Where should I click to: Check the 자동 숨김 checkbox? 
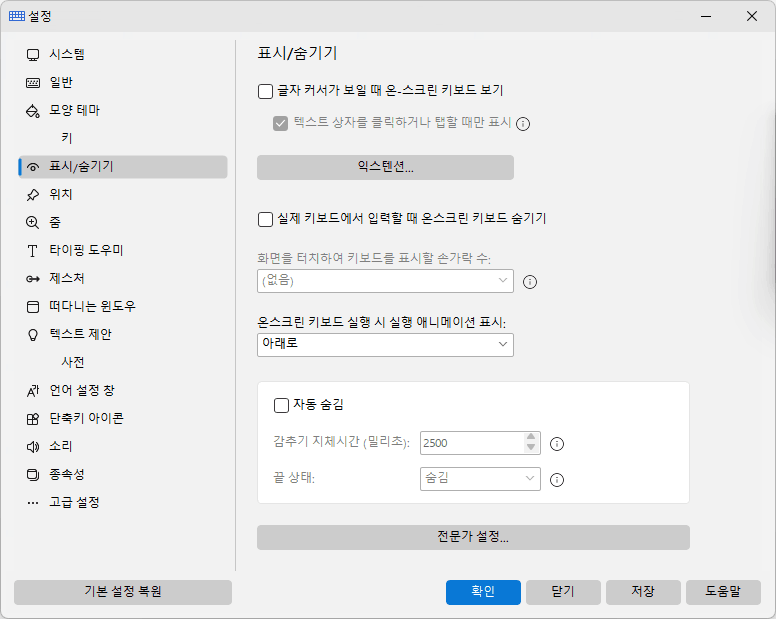click(281, 405)
